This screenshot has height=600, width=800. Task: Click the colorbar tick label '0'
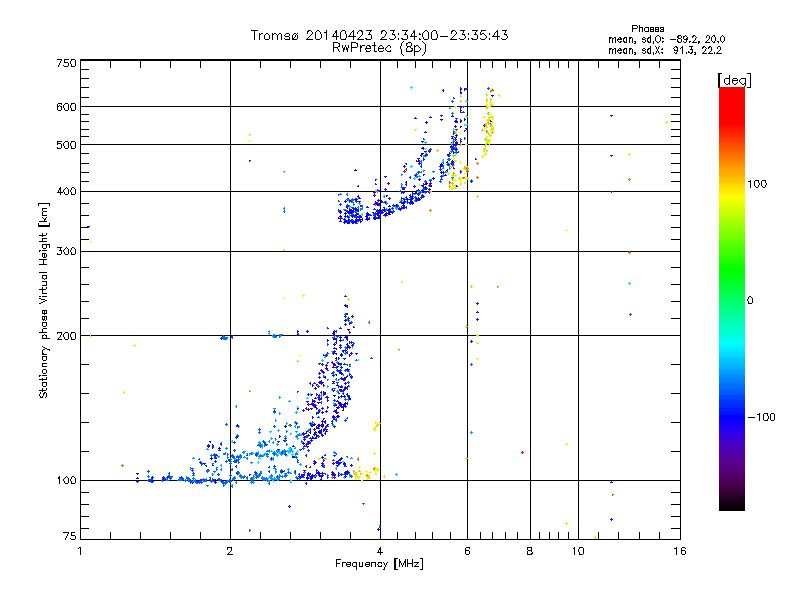750,301
